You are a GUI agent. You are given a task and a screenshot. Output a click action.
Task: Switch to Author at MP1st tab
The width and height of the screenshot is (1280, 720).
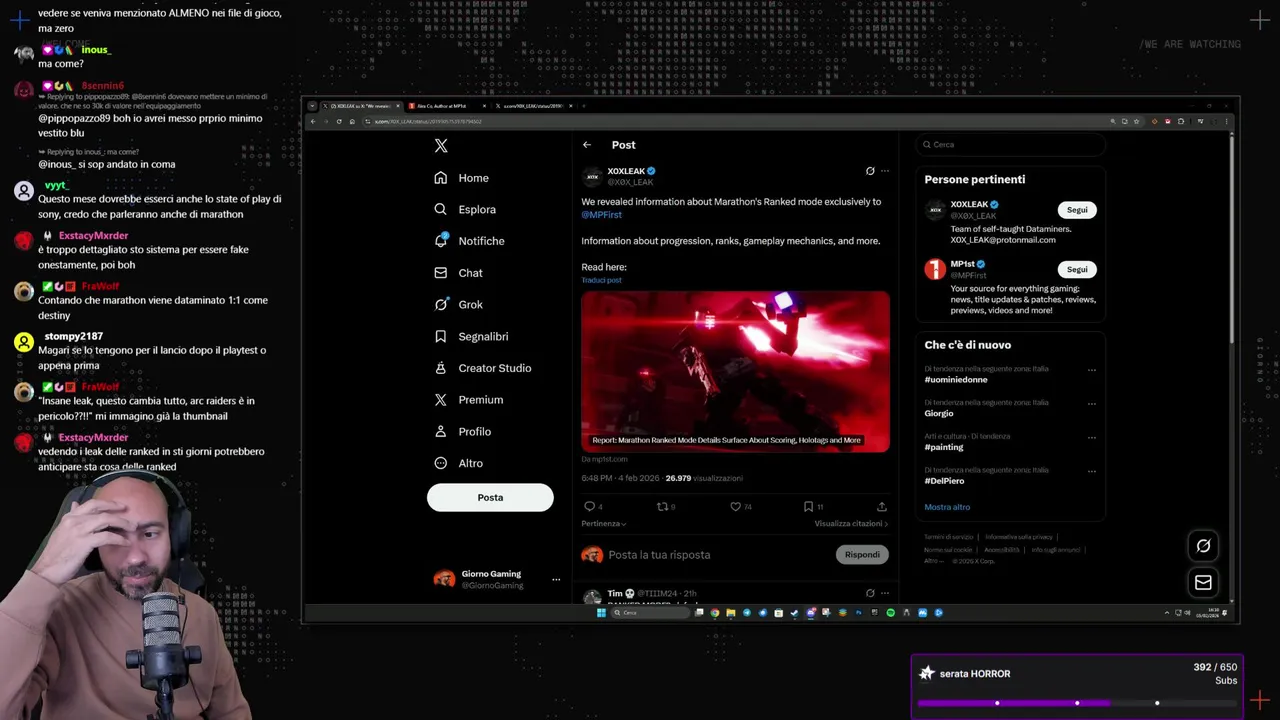point(448,106)
